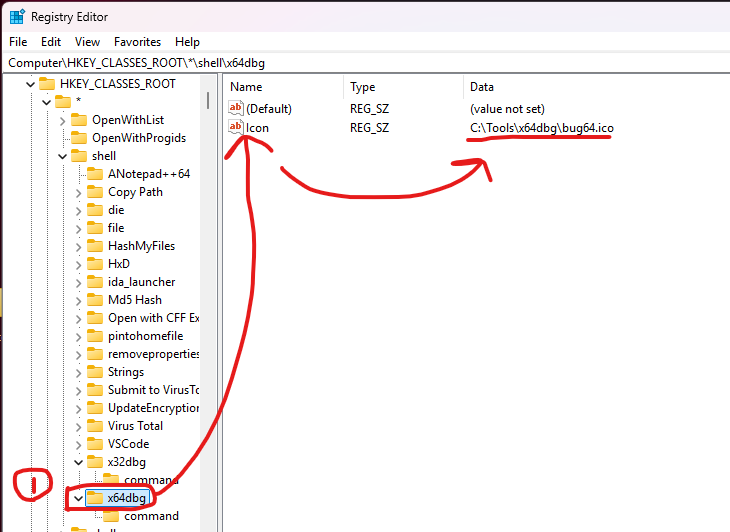This screenshot has width=730, height=532.
Task: Select the ANotepad++64 folder icon
Action: [95, 174]
